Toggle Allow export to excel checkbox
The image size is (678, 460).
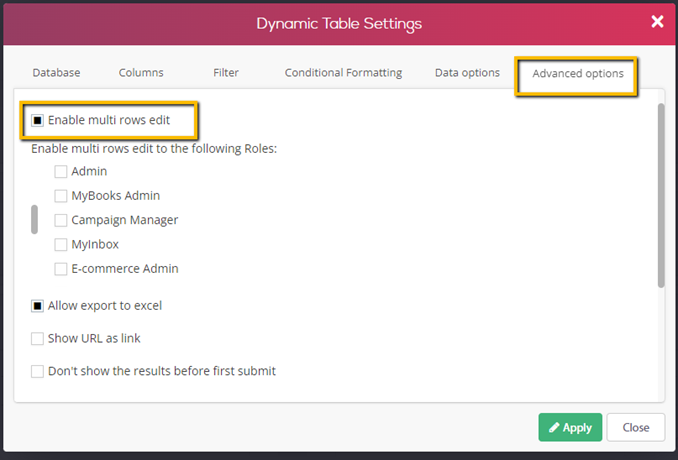coord(38,306)
